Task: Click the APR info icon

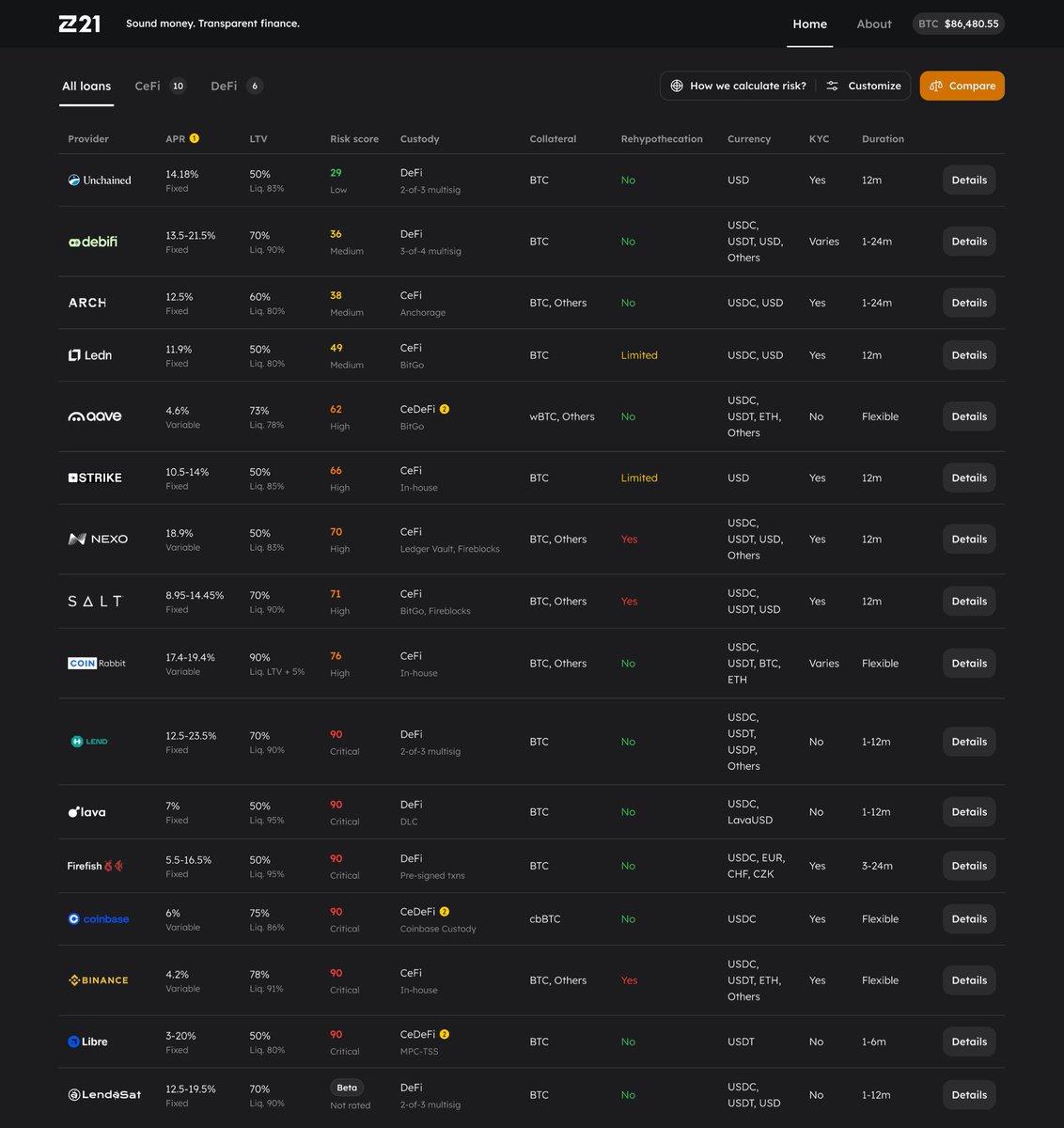Action: tap(195, 138)
